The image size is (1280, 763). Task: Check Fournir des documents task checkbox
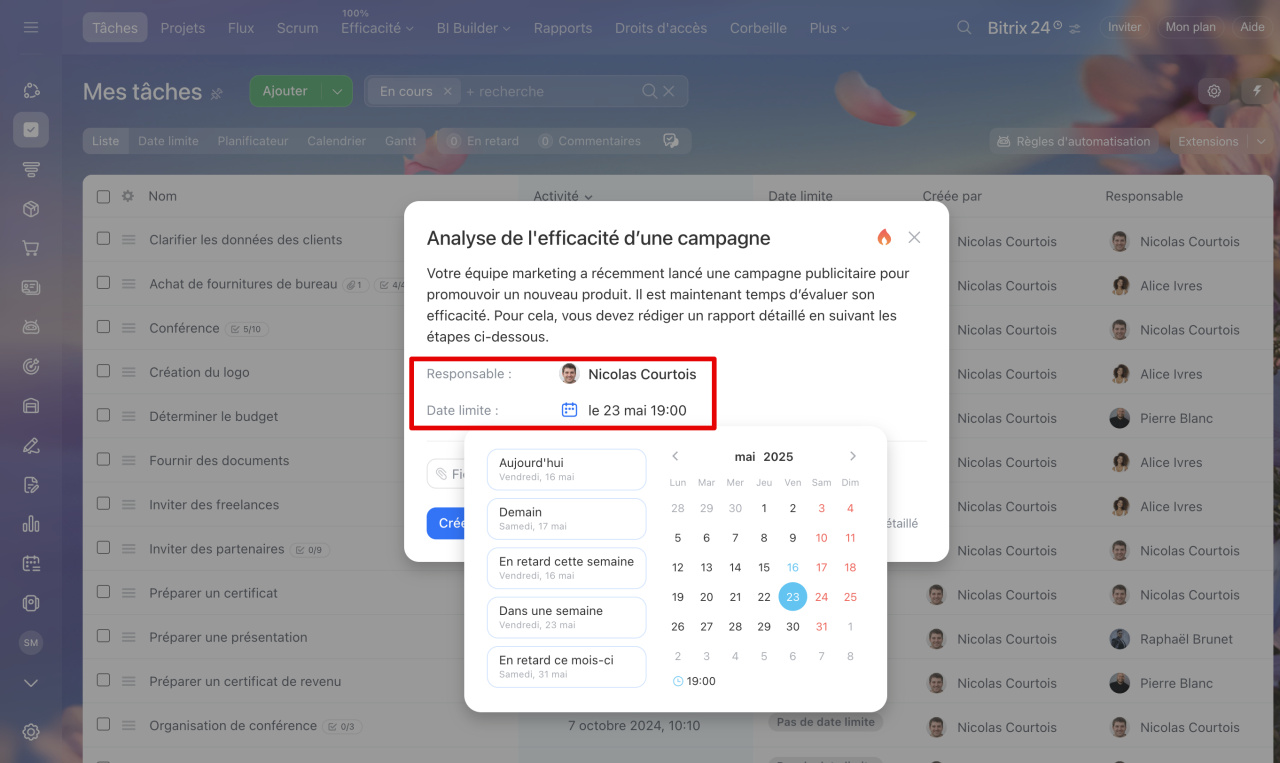coord(103,459)
